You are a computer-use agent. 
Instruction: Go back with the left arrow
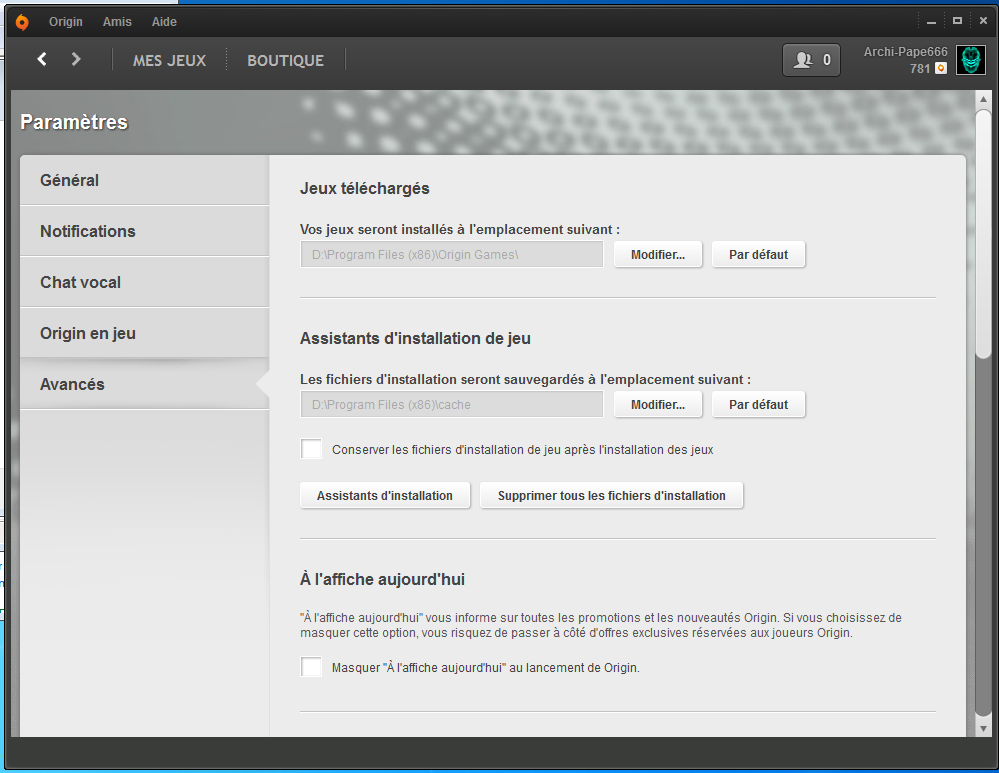pyautogui.click(x=42, y=60)
